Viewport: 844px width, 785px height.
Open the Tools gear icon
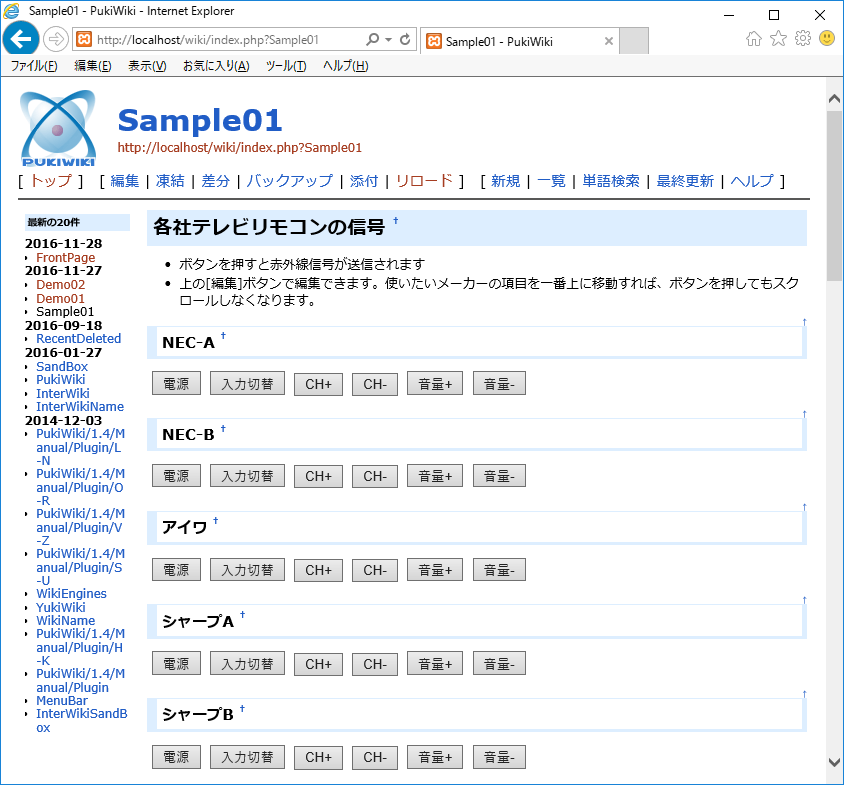click(802, 39)
